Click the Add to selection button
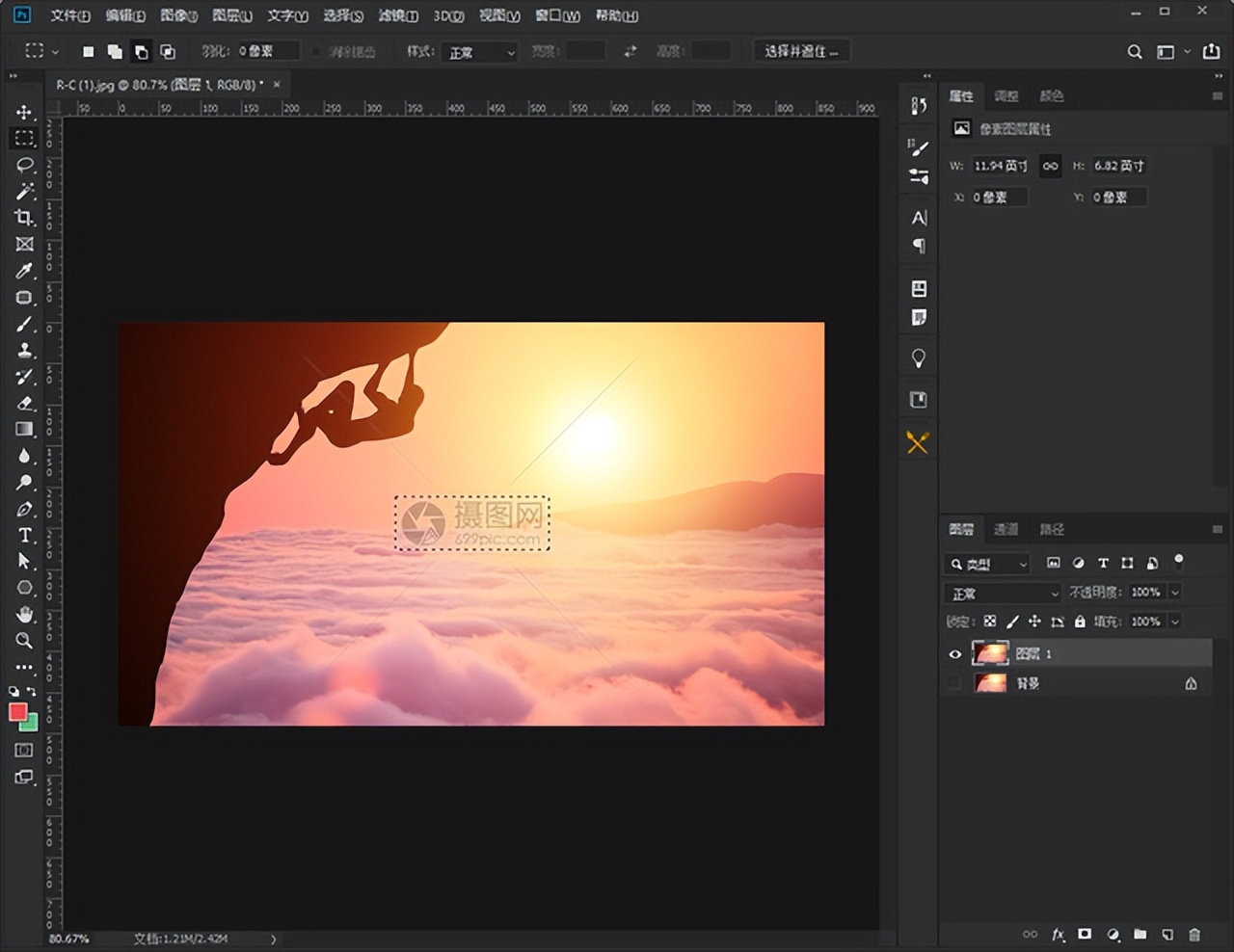 click(x=115, y=52)
